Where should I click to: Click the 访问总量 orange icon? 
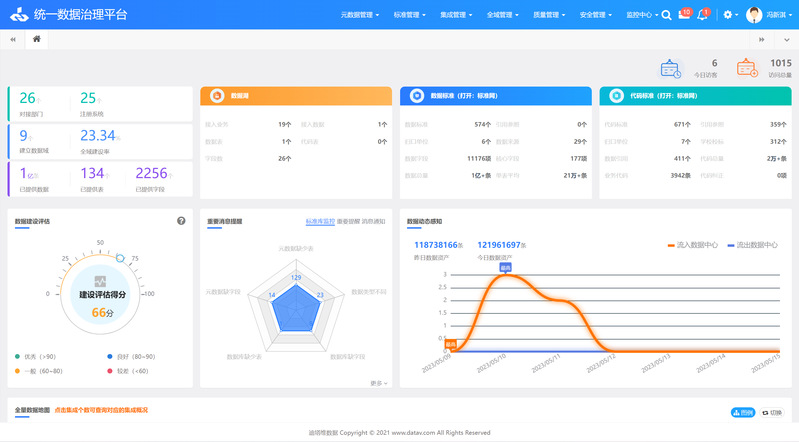(x=746, y=68)
